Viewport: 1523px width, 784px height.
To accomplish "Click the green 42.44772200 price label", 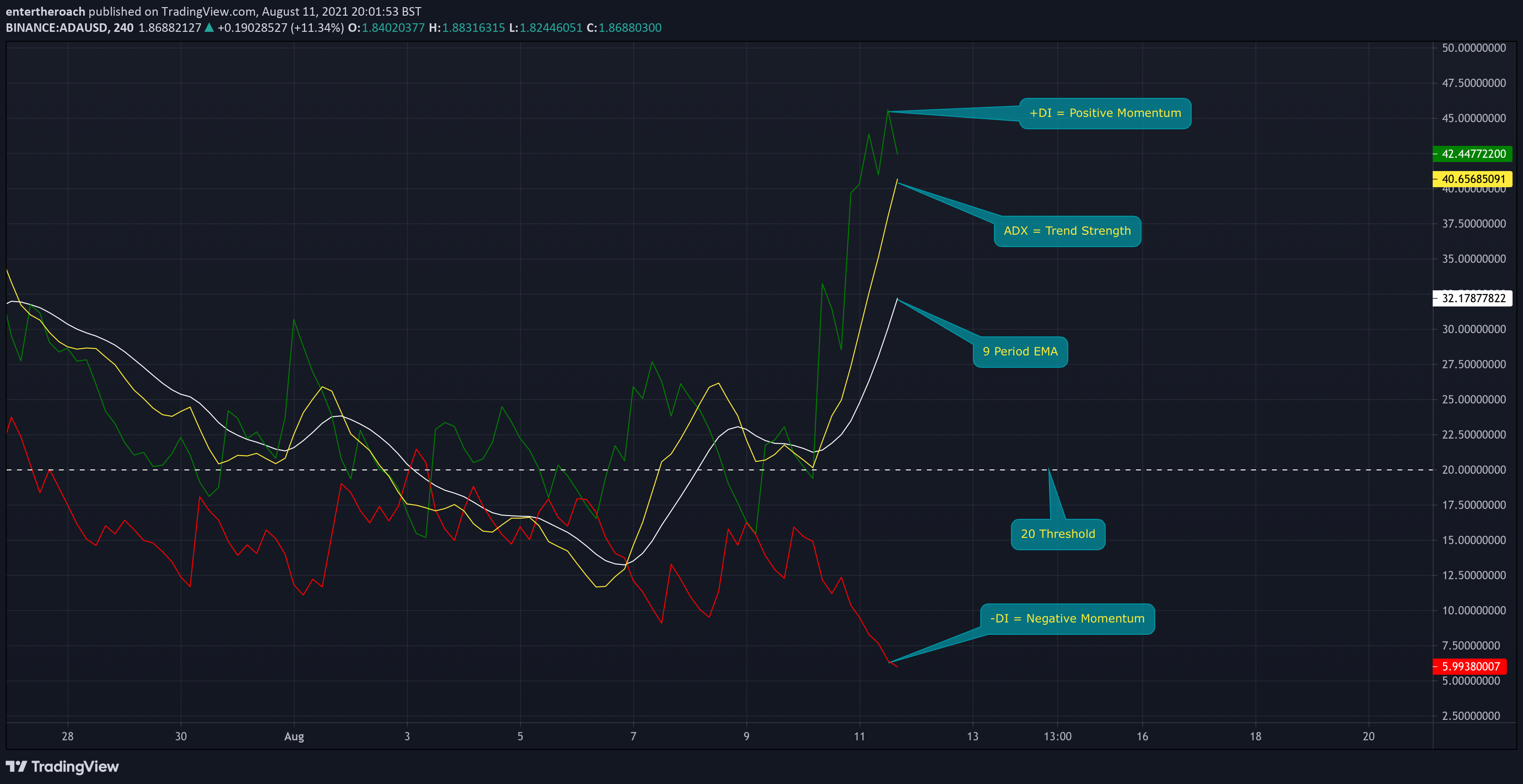I will pyautogui.click(x=1473, y=154).
